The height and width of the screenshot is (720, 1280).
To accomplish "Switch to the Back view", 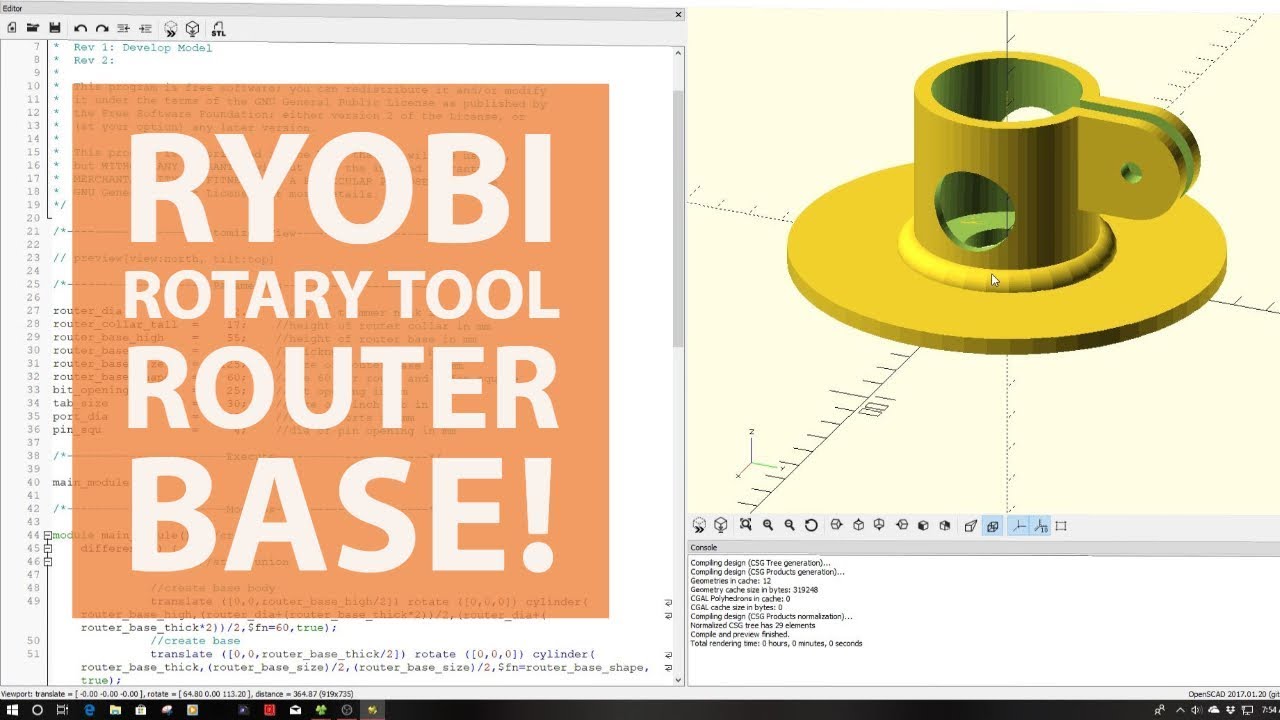I will (945, 525).
